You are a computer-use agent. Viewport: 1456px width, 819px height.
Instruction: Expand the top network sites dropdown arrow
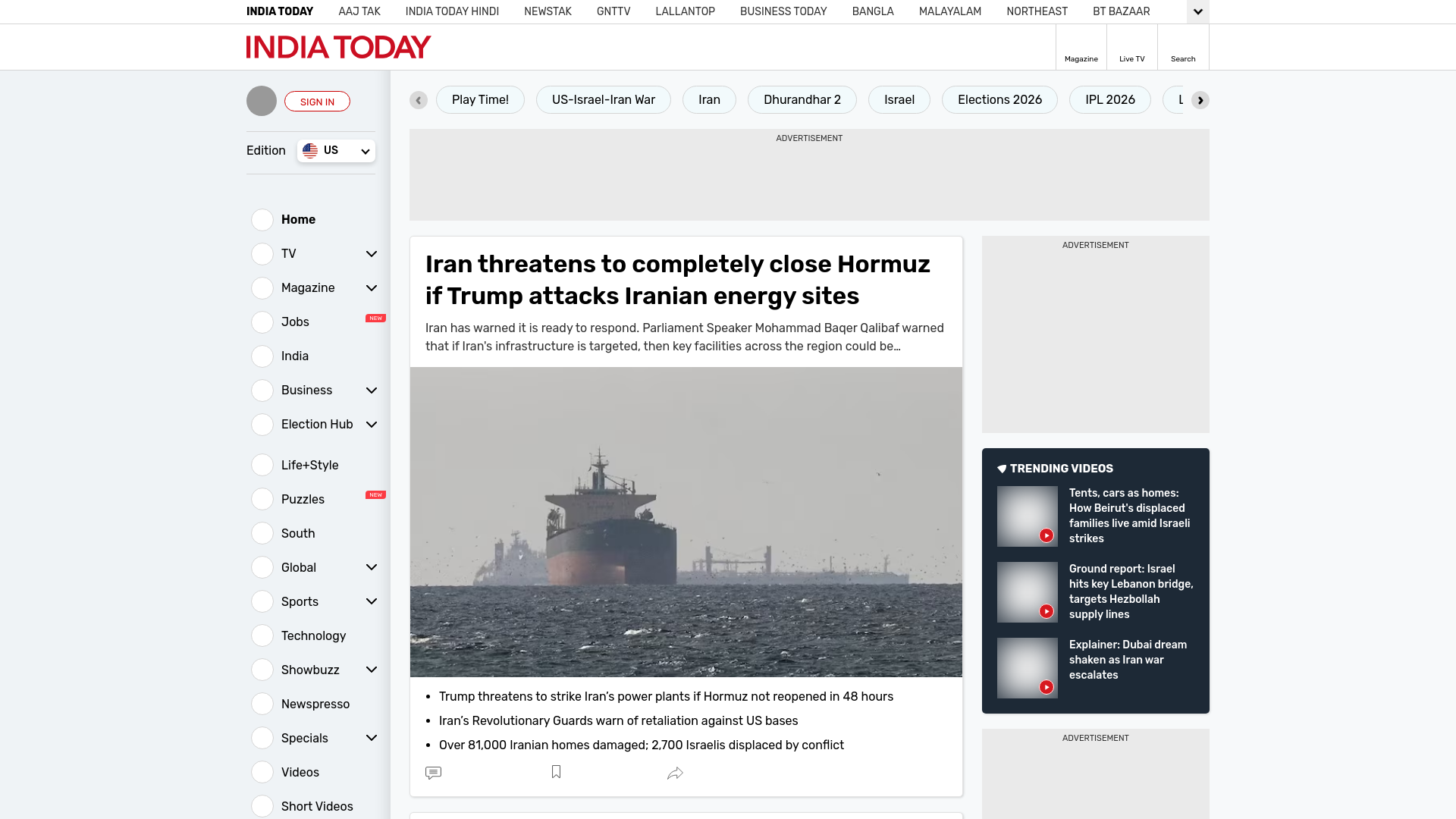tap(1198, 11)
